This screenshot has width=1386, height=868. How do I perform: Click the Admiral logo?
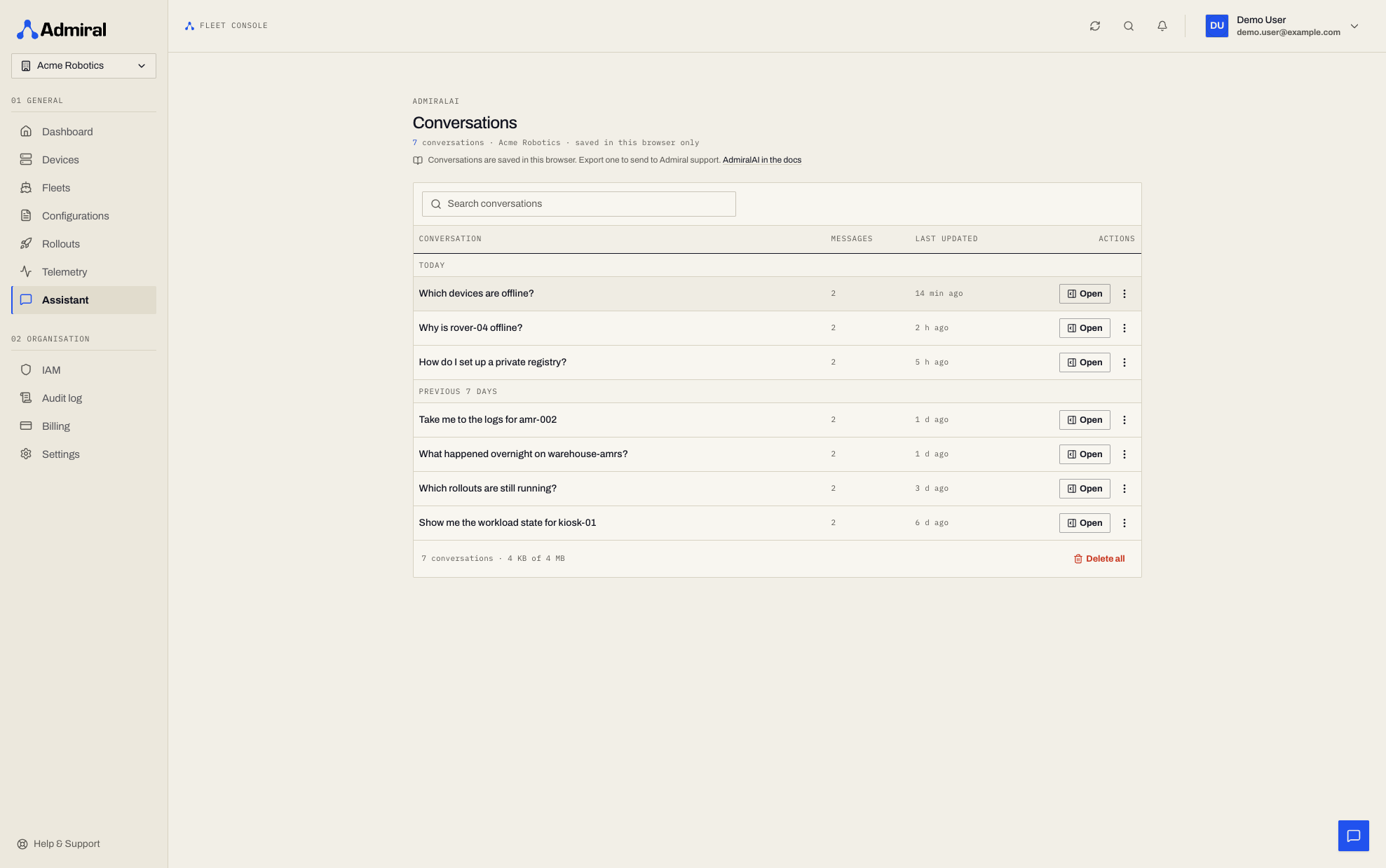coord(62,29)
